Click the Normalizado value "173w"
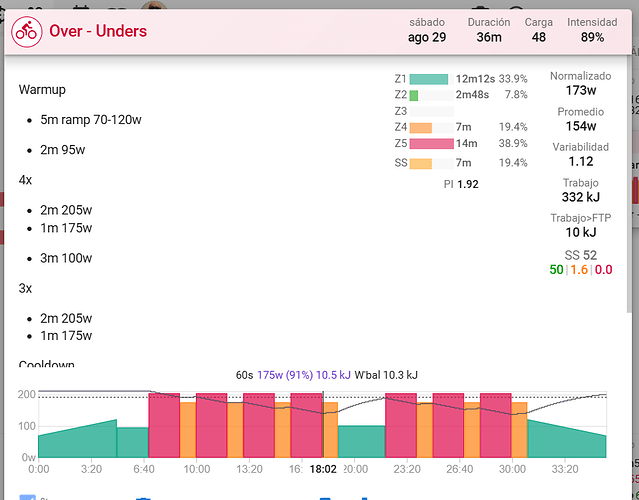Viewport: 639px width, 500px height. pyautogui.click(x=581, y=90)
